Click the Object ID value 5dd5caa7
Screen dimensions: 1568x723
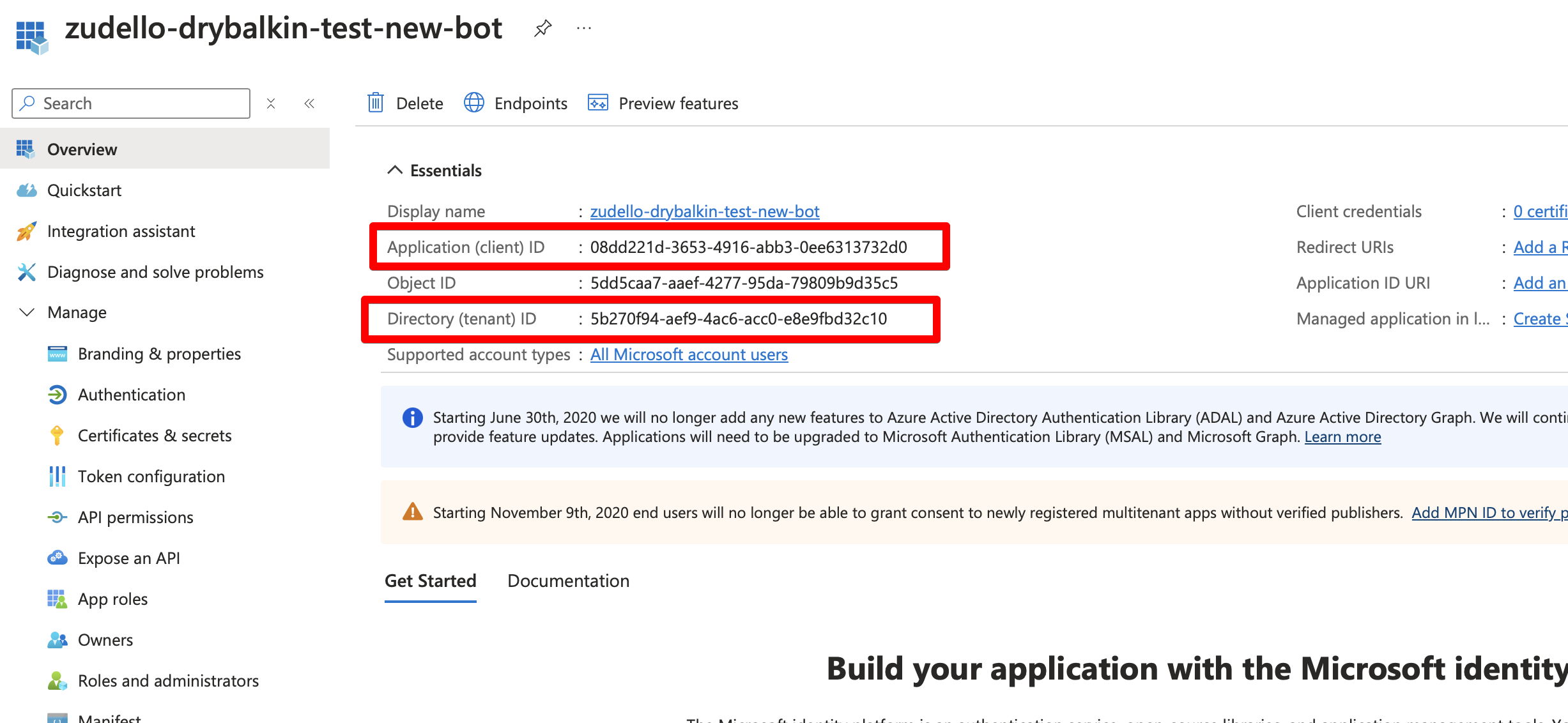click(x=744, y=283)
